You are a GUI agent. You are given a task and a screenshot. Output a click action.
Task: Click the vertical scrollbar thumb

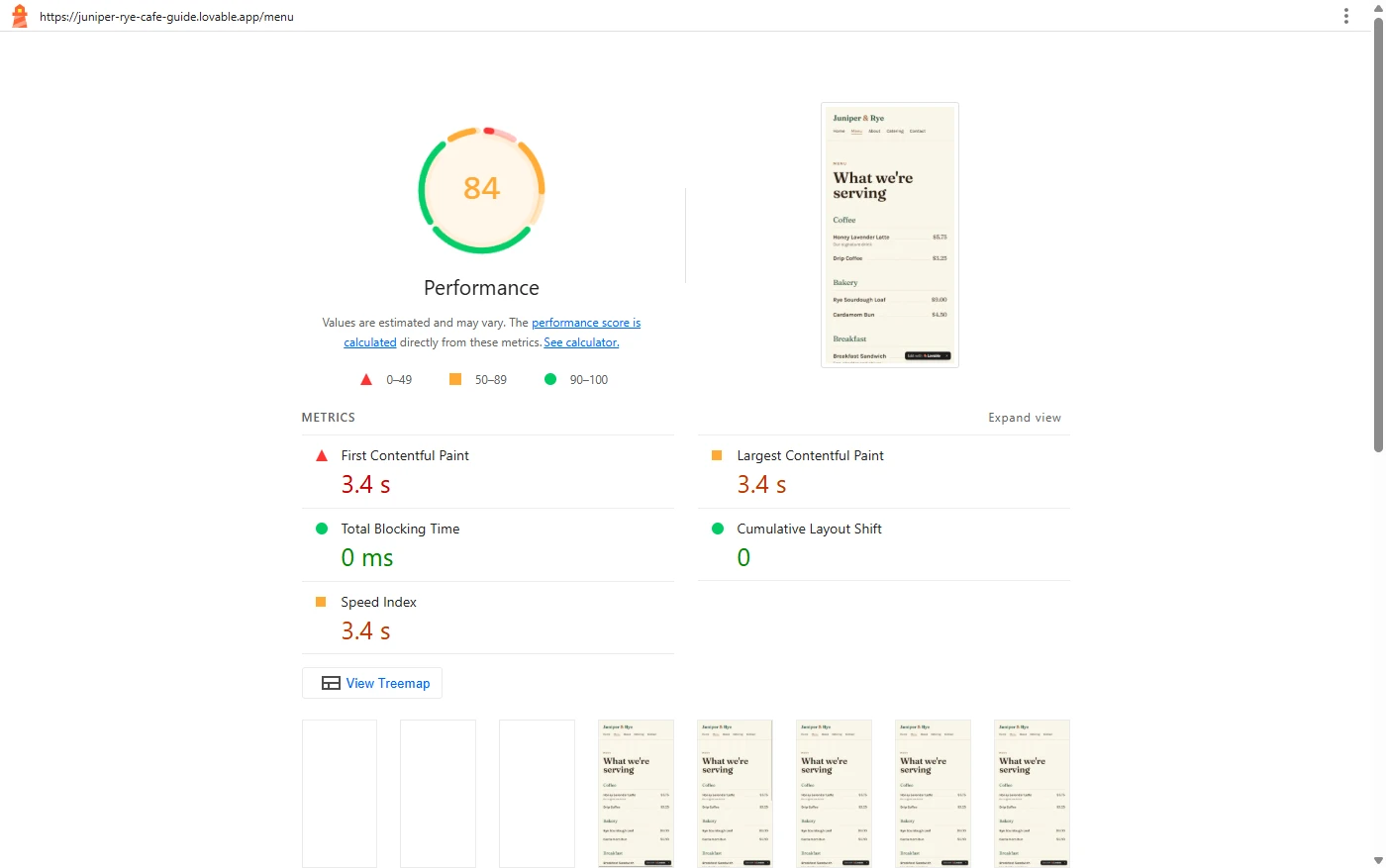click(1378, 235)
